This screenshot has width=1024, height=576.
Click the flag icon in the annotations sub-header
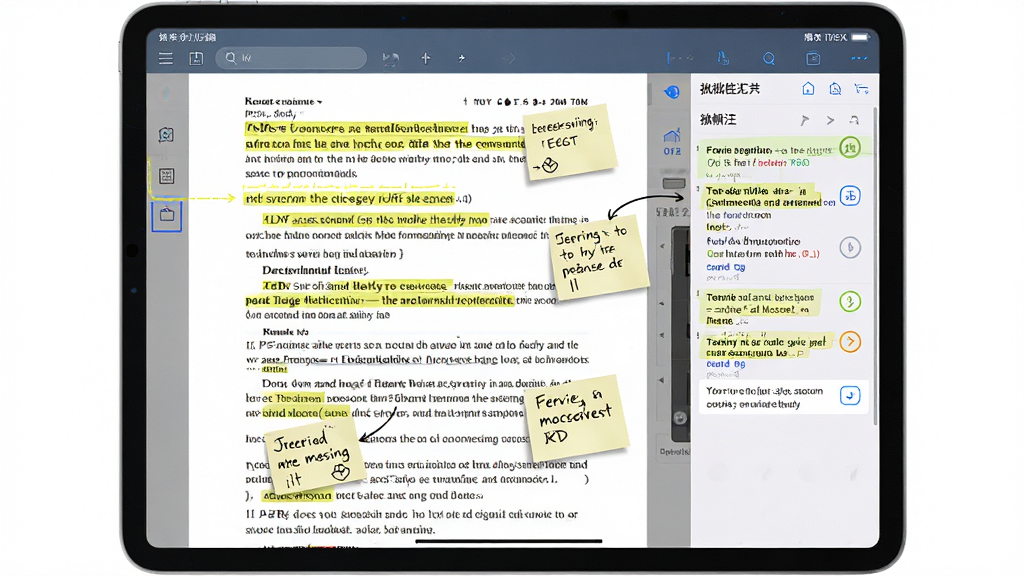[x=805, y=120]
